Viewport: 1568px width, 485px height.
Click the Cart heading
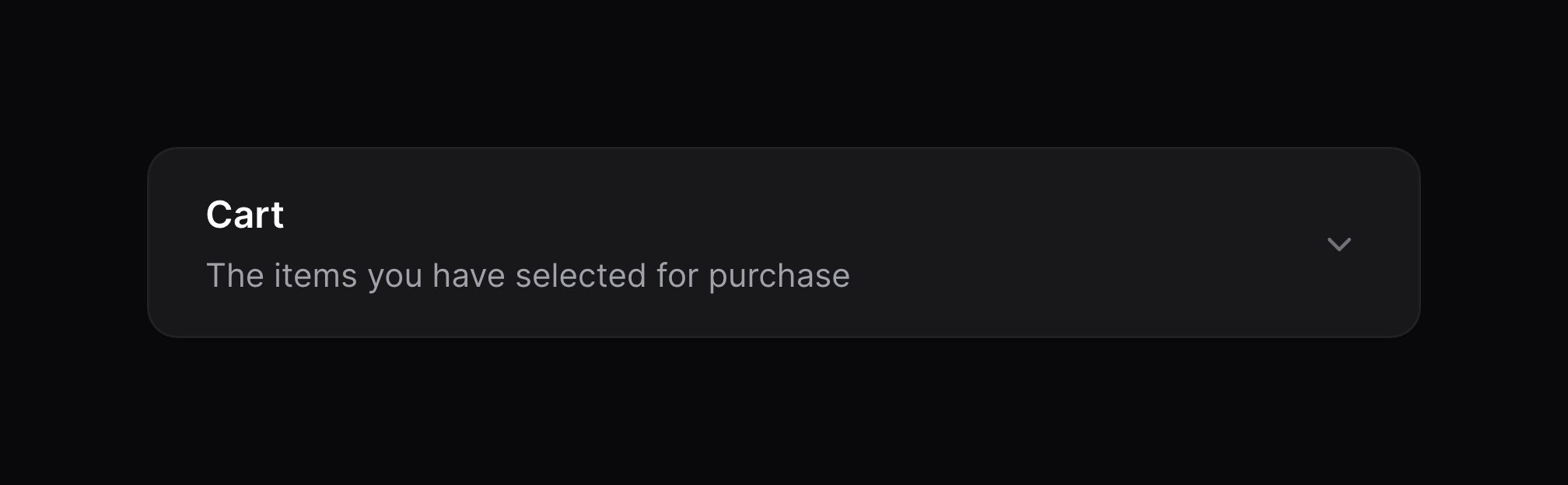click(x=245, y=215)
